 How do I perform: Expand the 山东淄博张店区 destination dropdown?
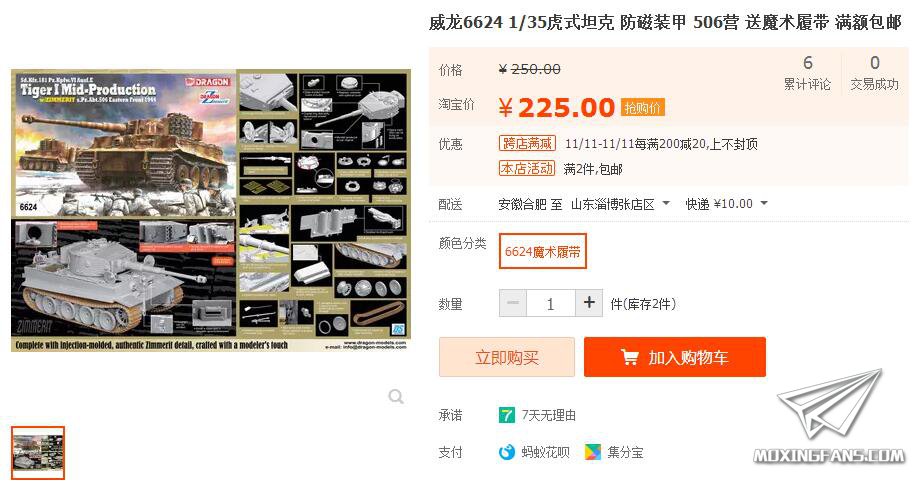[x=620, y=204]
